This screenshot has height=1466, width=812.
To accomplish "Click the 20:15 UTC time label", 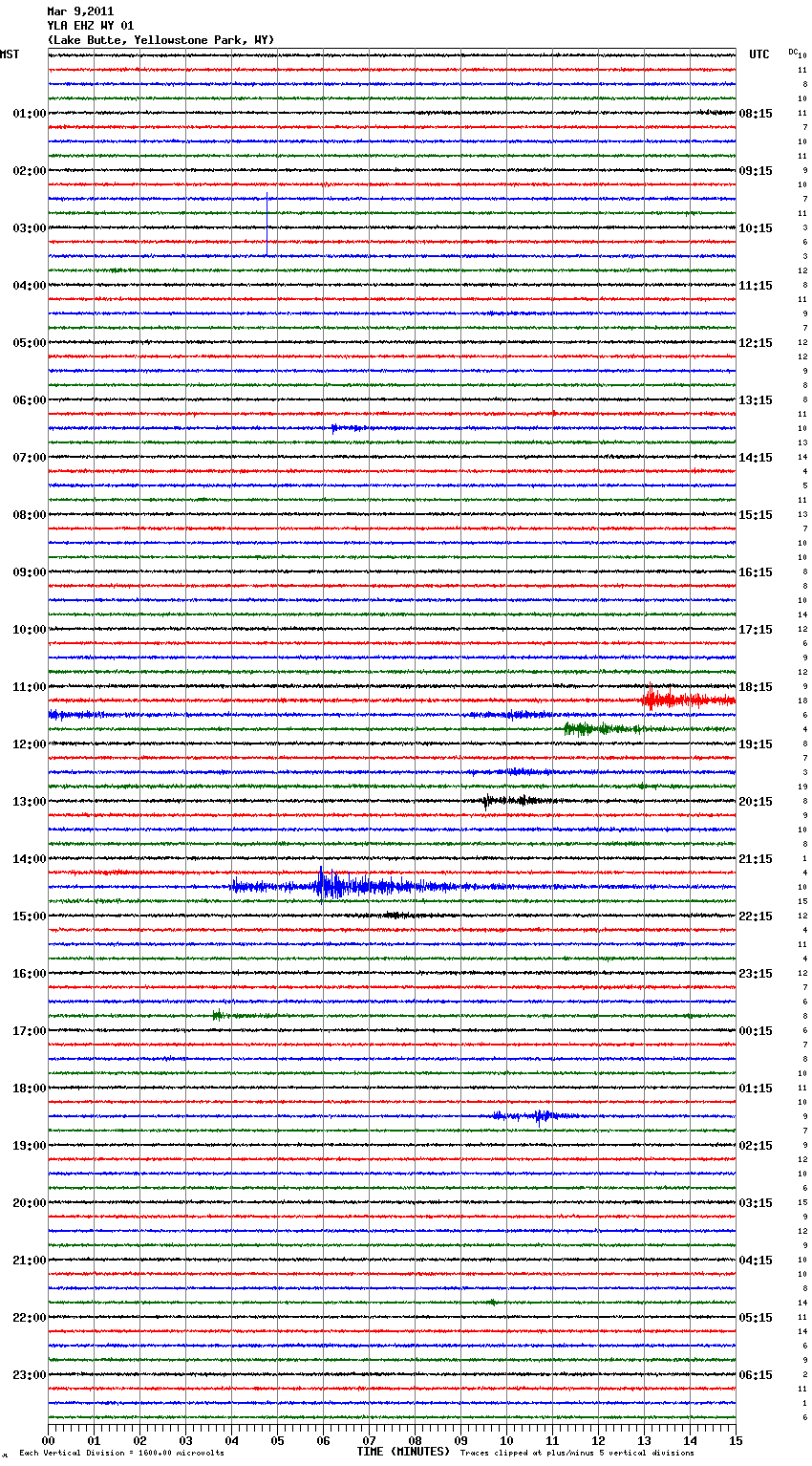I will (x=756, y=802).
